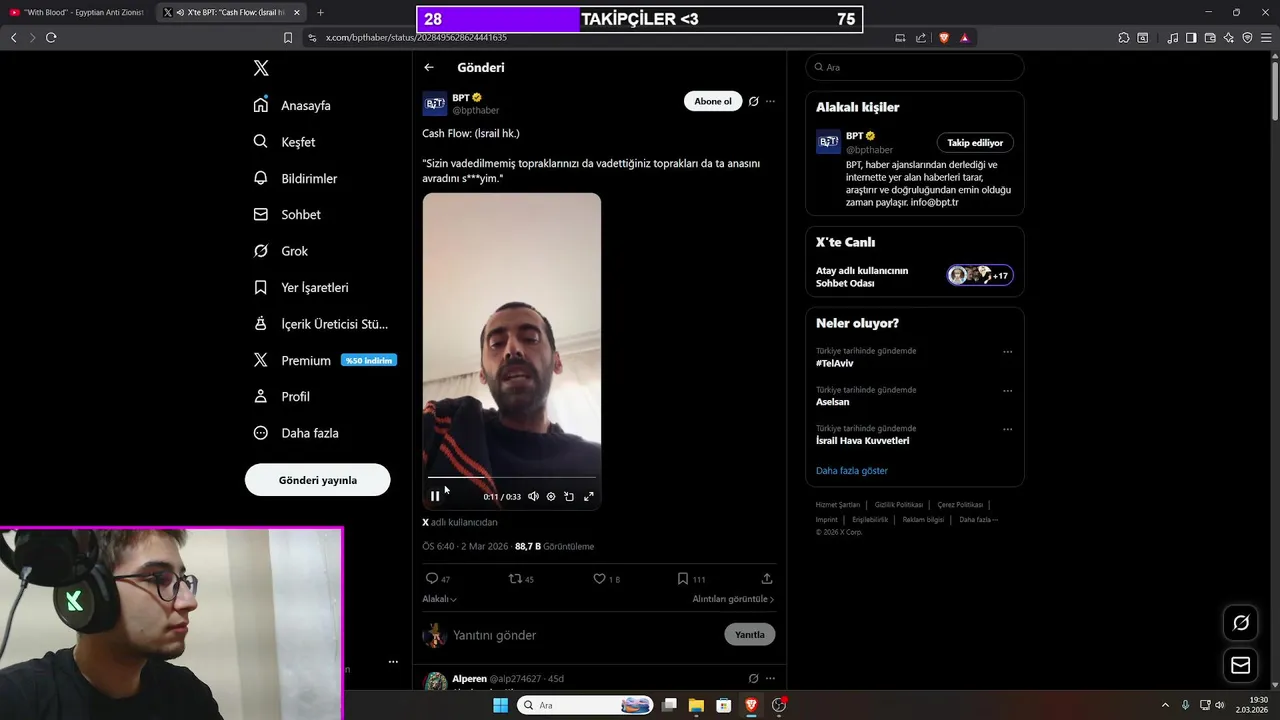Open a new browser tab
The height and width of the screenshot is (720, 1280).
[320, 12]
